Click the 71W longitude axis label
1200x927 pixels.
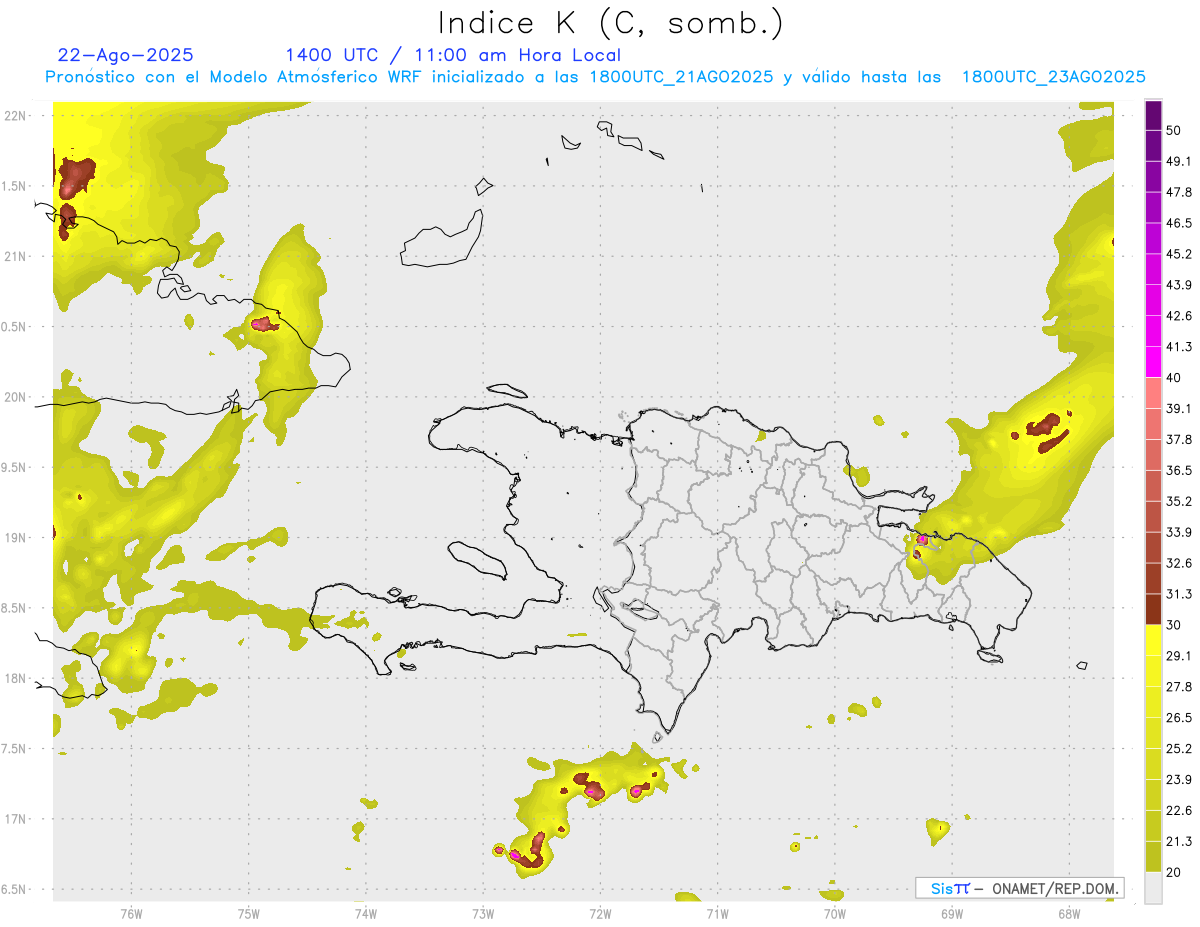[717, 913]
